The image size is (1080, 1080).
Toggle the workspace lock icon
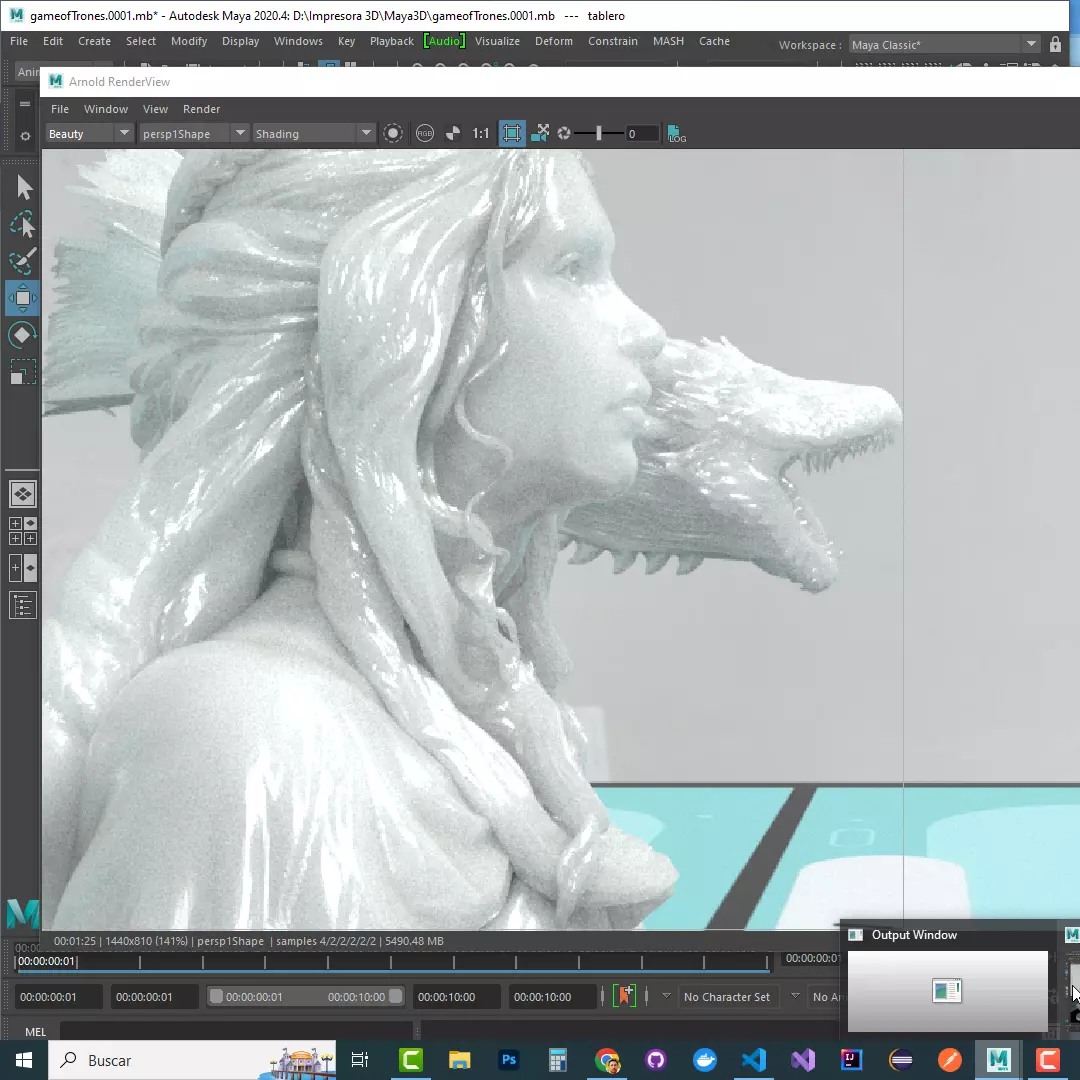1055,45
